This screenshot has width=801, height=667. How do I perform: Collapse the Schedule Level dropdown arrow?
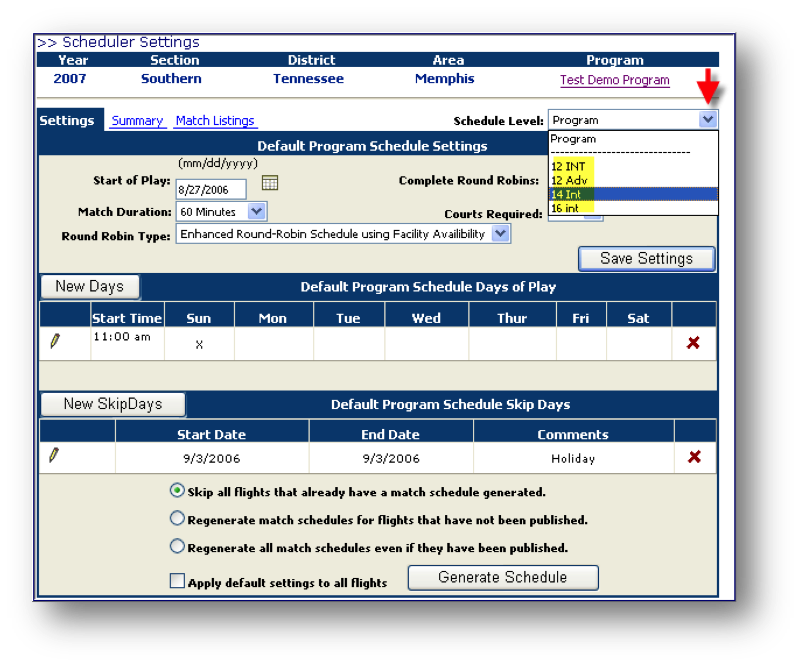click(708, 120)
